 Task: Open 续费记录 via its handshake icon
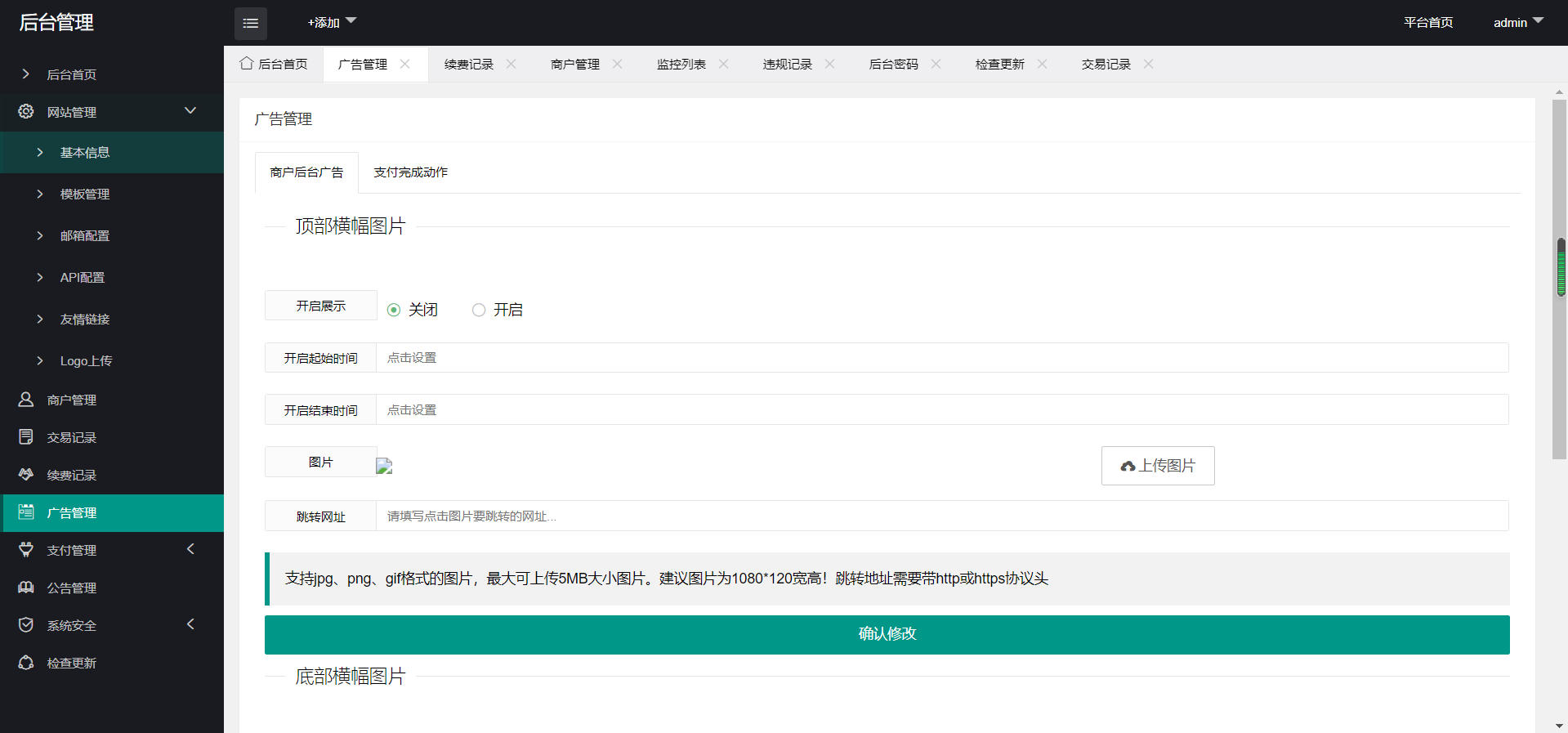(x=26, y=475)
